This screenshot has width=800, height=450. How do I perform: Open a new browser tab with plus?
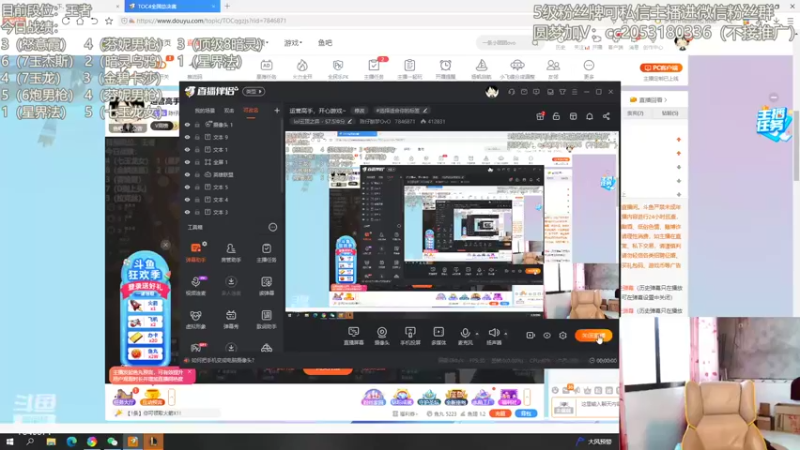(x=227, y=6)
